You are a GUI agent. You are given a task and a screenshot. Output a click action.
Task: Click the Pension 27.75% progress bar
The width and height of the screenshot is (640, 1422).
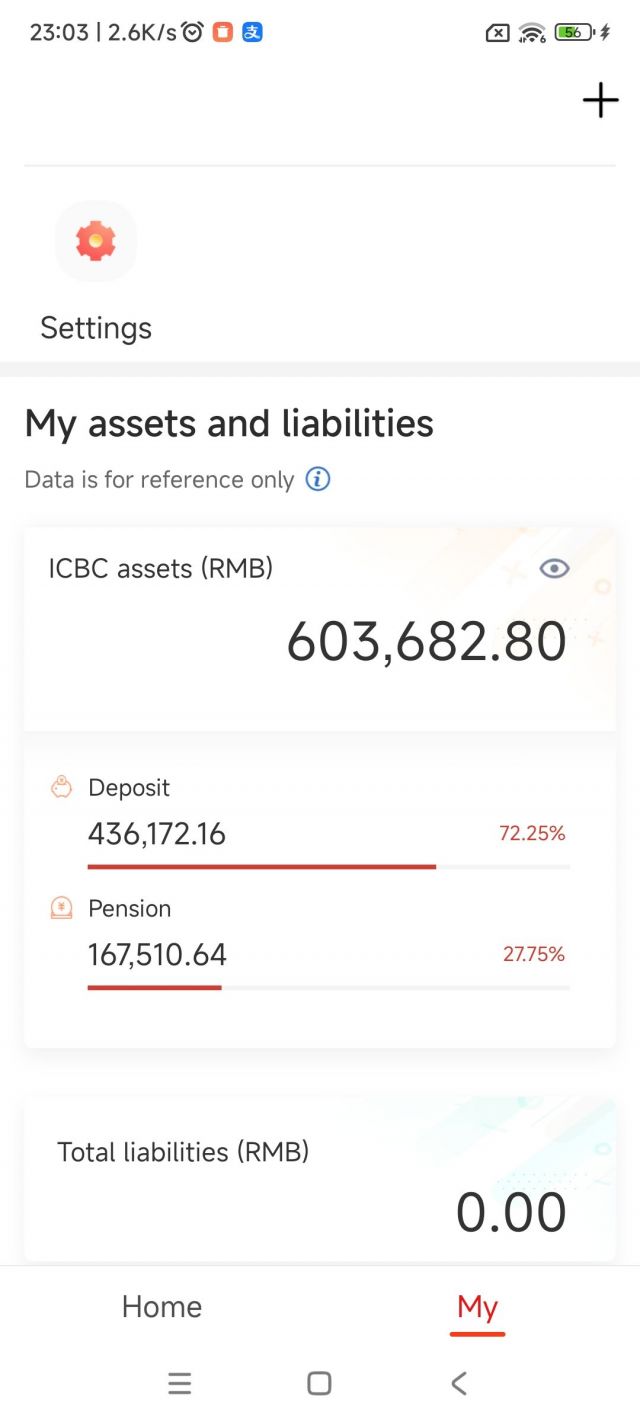pyautogui.click(x=328, y=987)
